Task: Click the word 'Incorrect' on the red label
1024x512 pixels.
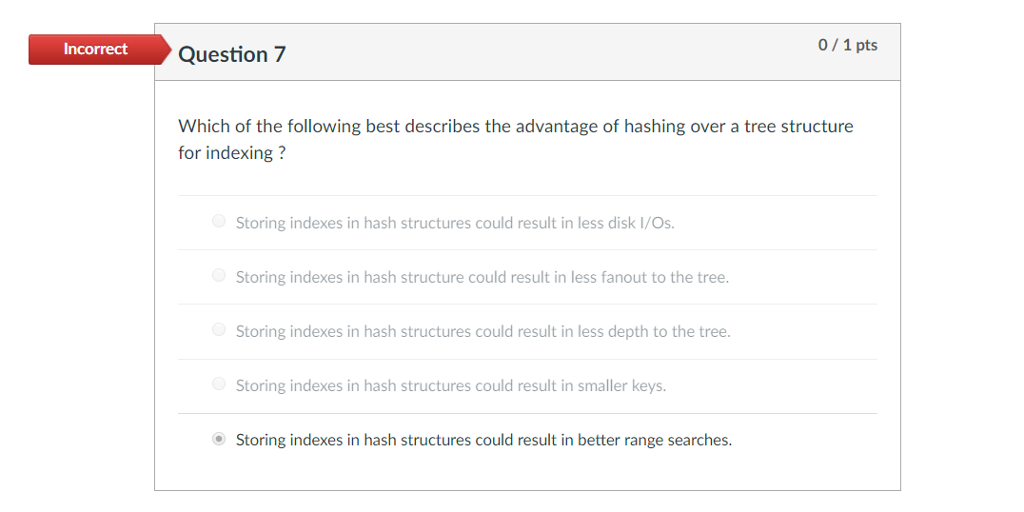Action: [x=95, y=49]
